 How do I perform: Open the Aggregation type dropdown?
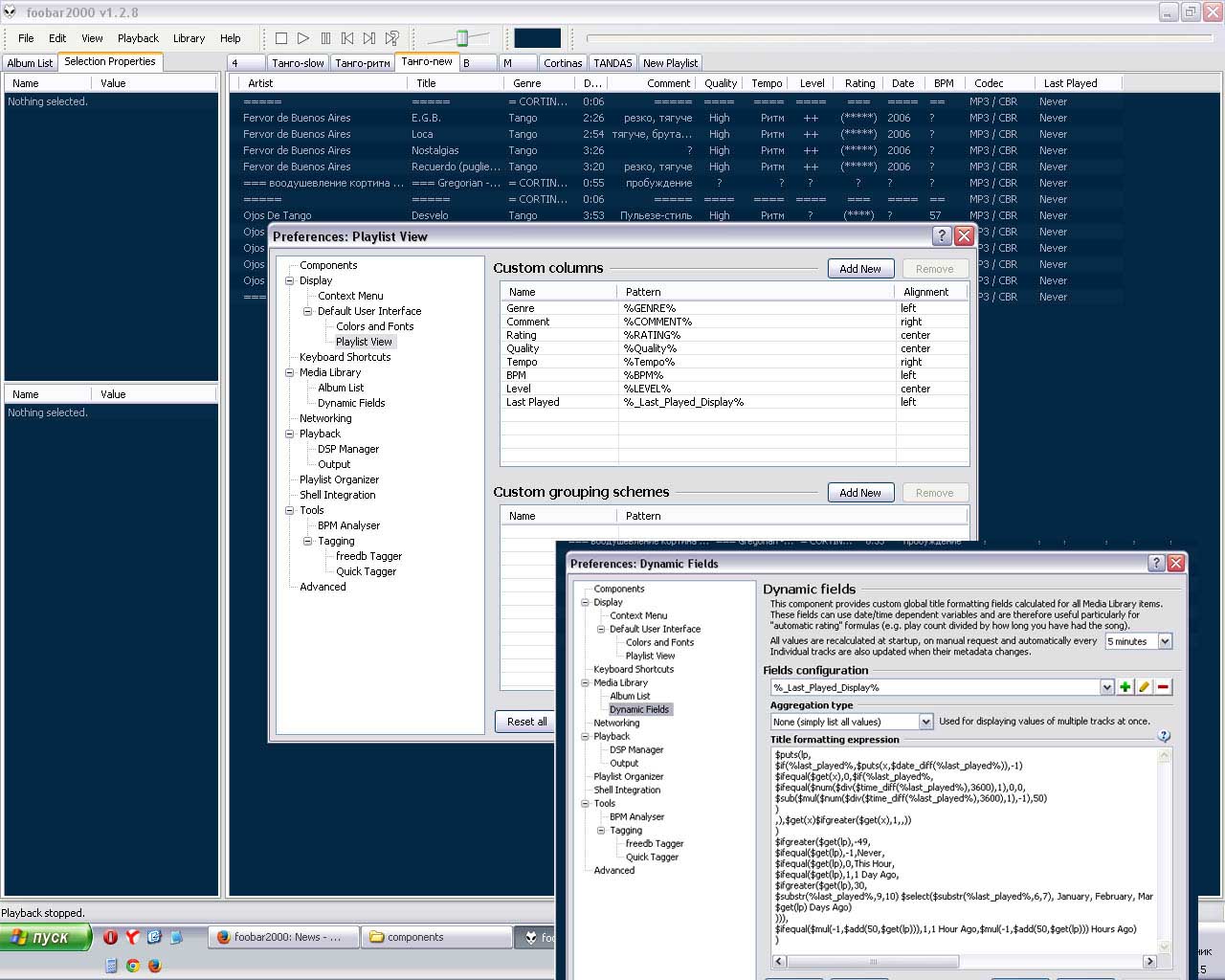[x=925, y=722]
